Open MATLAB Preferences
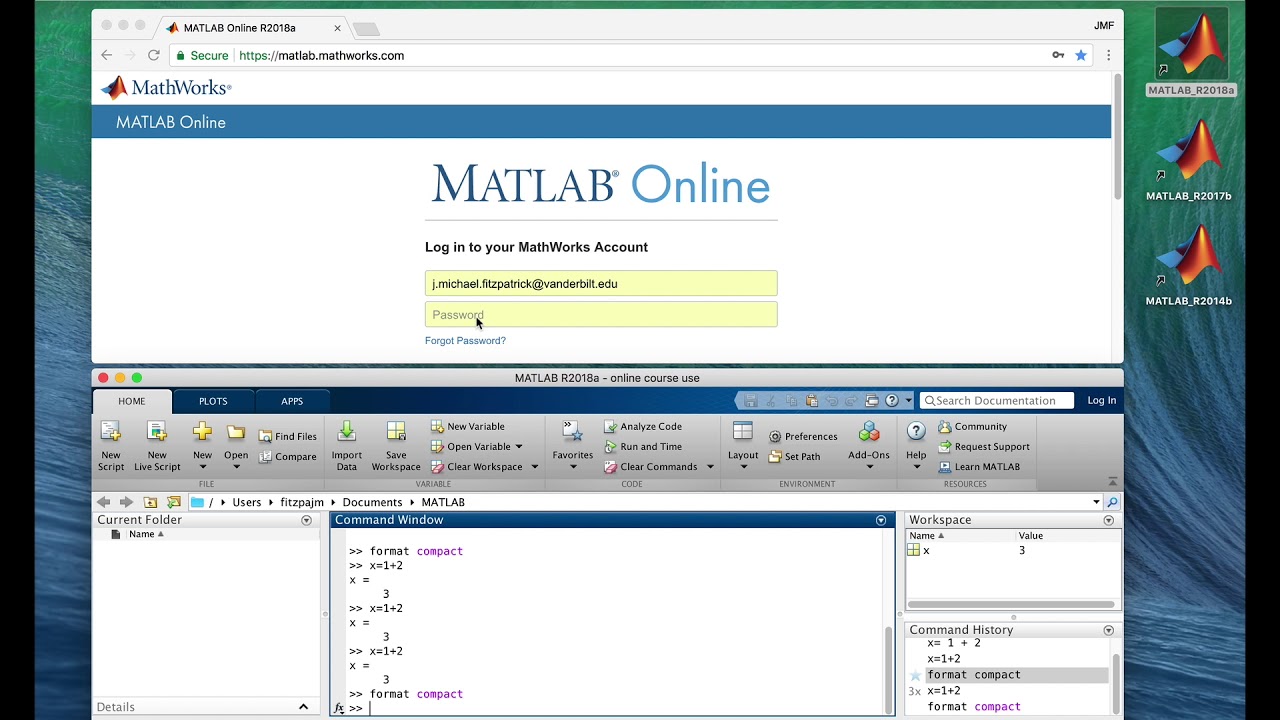 click(803, 436)
